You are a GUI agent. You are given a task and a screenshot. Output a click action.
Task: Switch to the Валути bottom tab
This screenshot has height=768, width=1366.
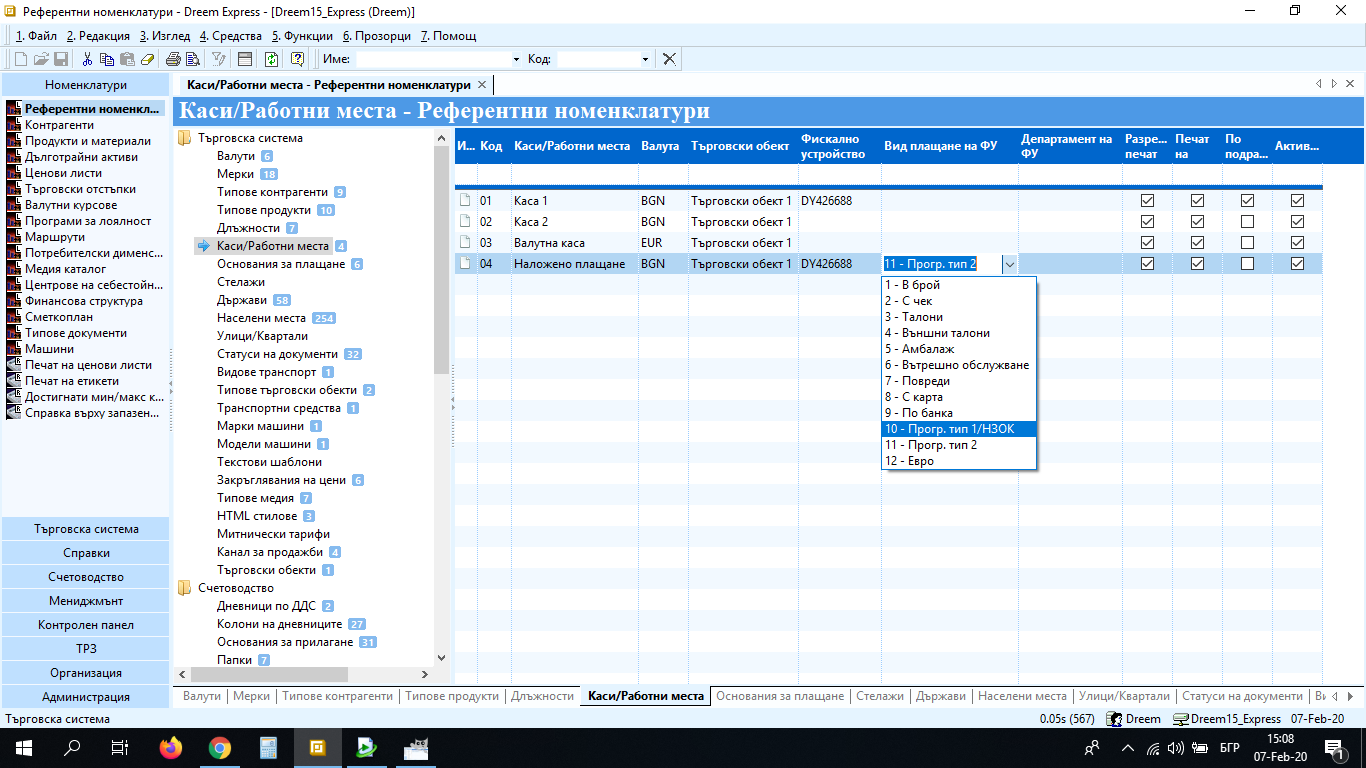click(x=202, y=696)
